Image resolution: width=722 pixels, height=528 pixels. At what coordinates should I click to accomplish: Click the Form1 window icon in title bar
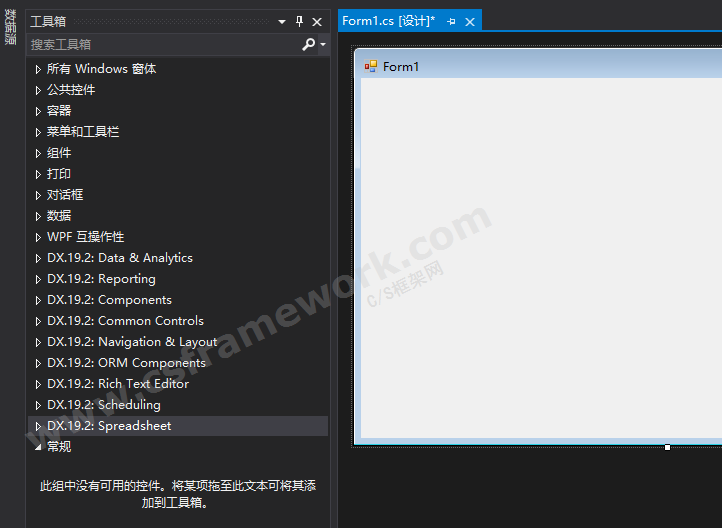(371, 66)
